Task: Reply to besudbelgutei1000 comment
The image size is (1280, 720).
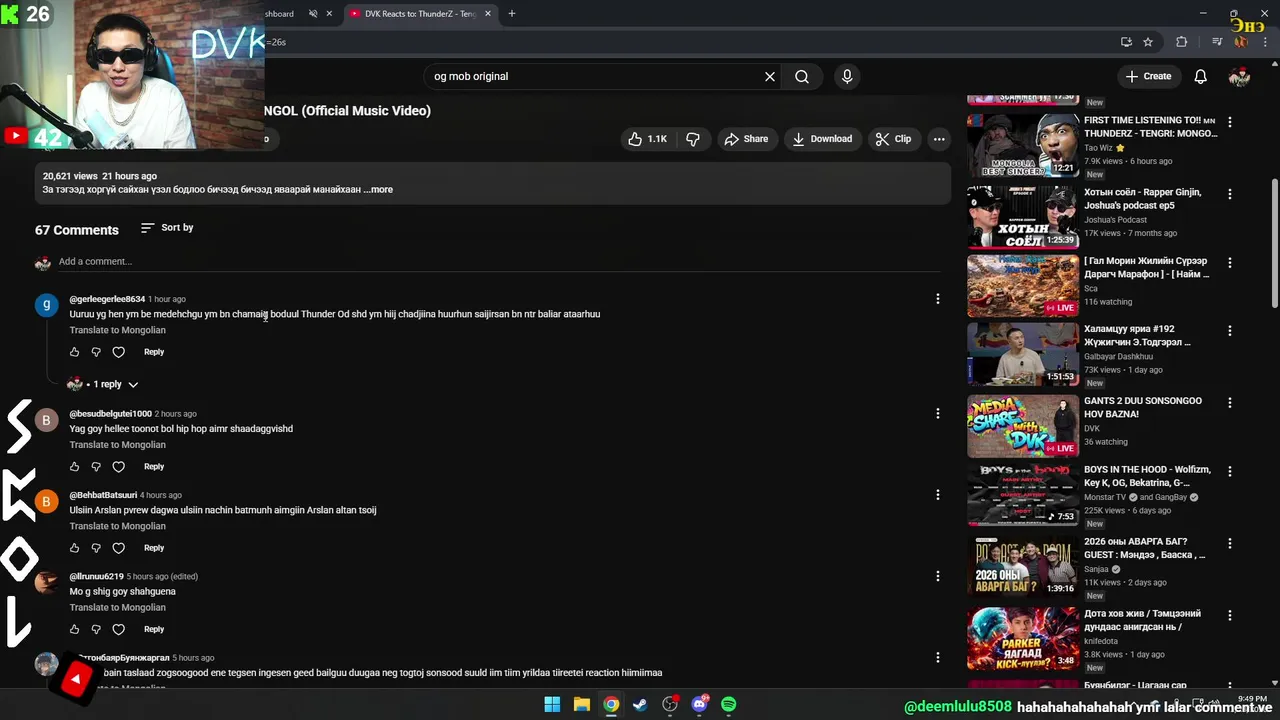Action: 154,467
